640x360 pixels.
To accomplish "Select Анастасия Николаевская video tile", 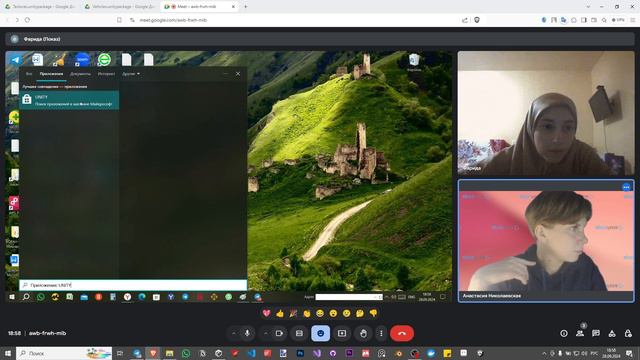I will (x=546, y=241).
